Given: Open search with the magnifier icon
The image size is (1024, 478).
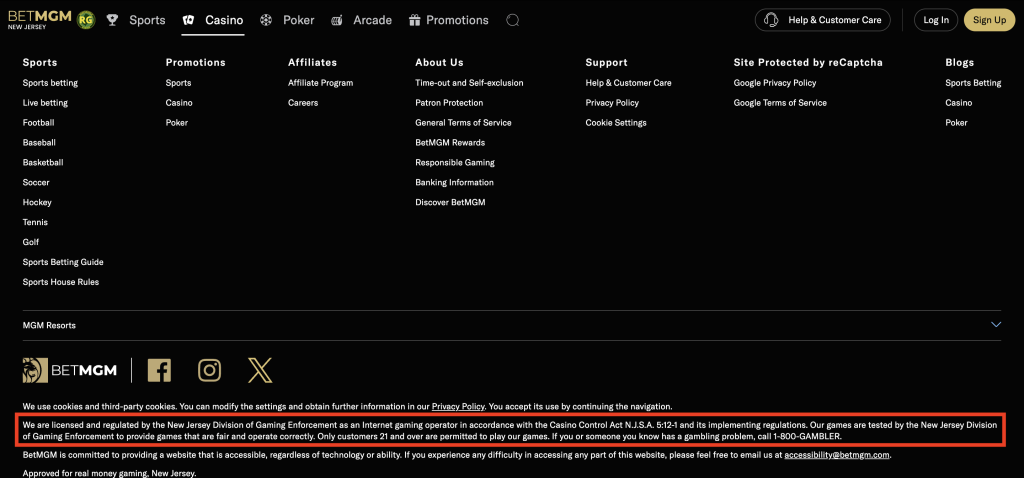Looking at the screenshot, I should click(513, 20).
